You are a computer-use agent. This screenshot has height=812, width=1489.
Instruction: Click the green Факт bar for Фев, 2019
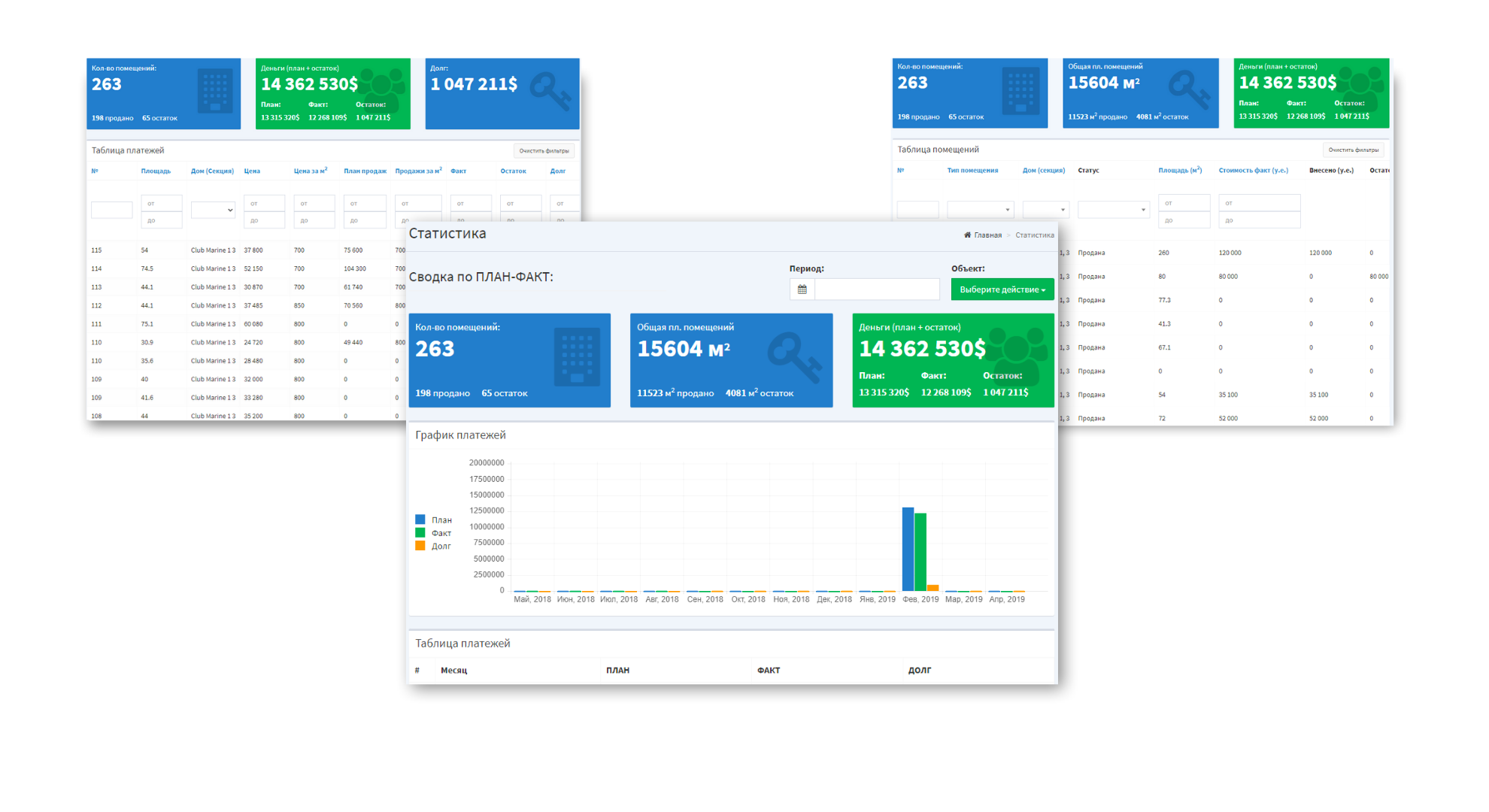tap(920, 552)
